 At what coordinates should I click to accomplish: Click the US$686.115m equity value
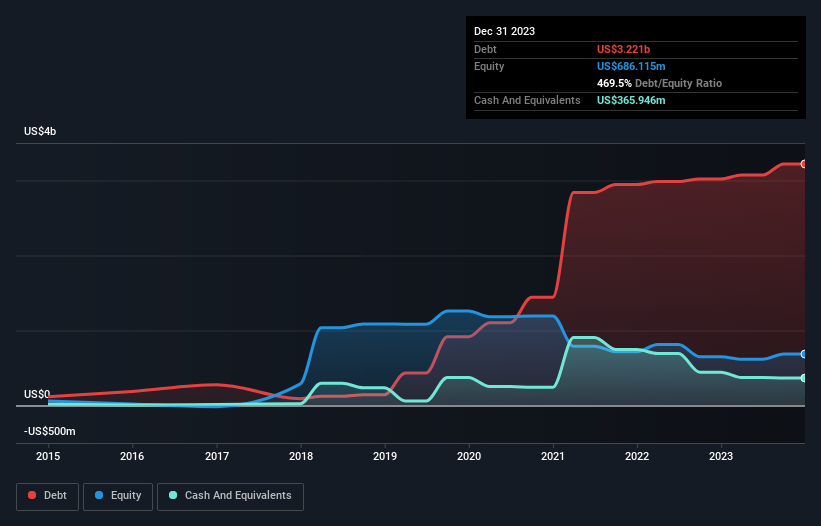[x=631, y=66]
